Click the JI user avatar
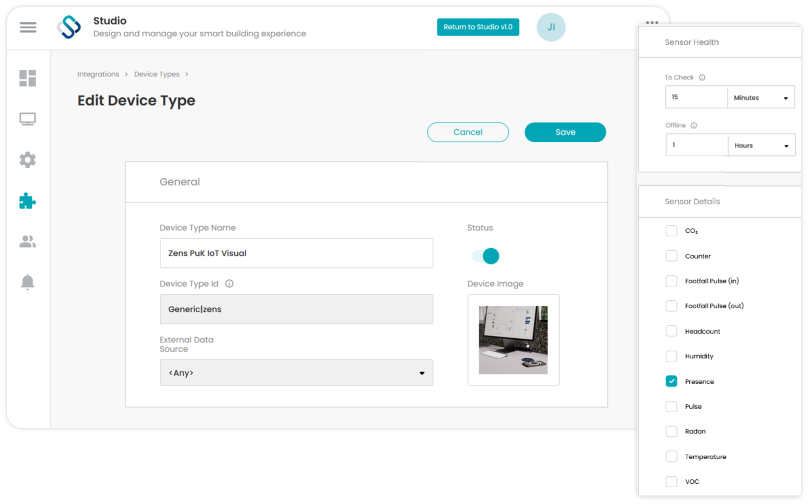Viewport: 808px width, 504px height. (x=551, y=27)
